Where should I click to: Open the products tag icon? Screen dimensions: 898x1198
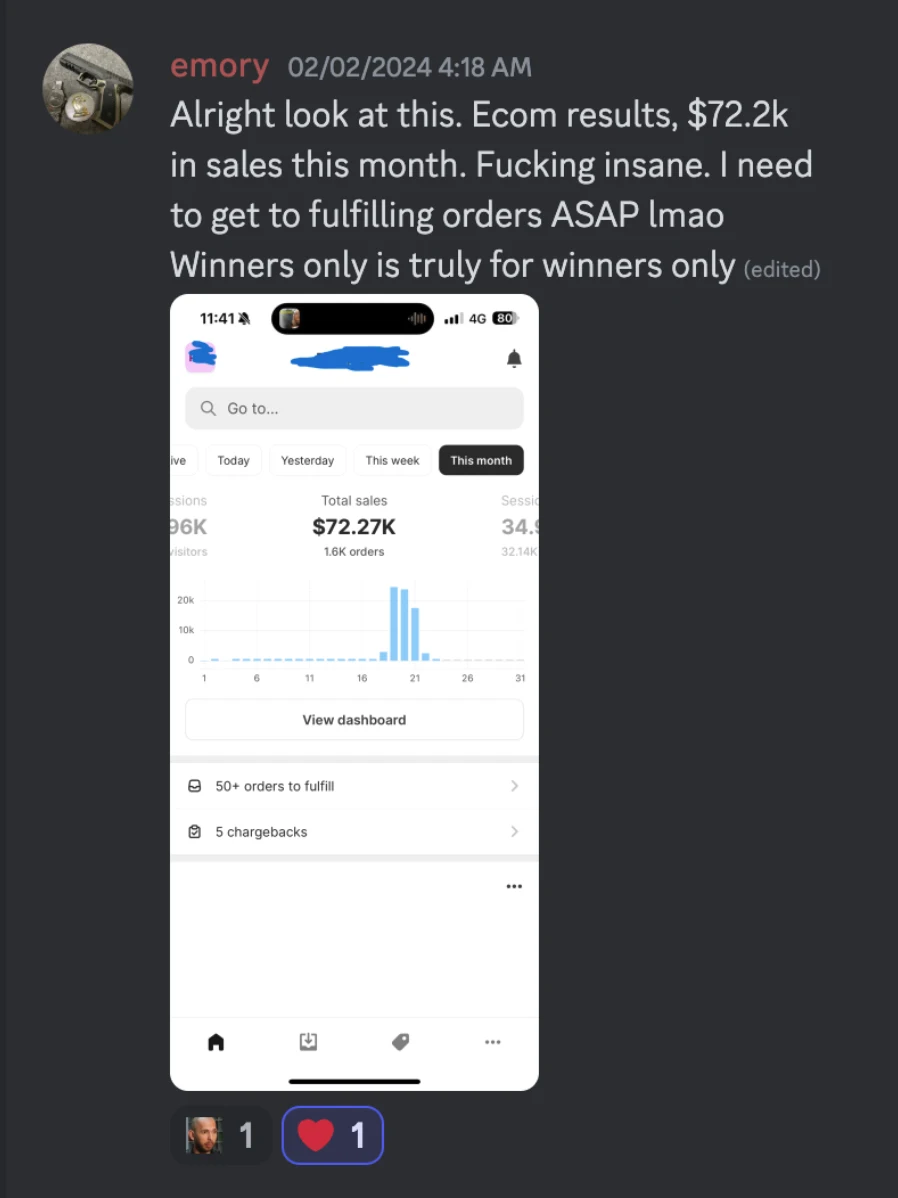[400, 1042]
